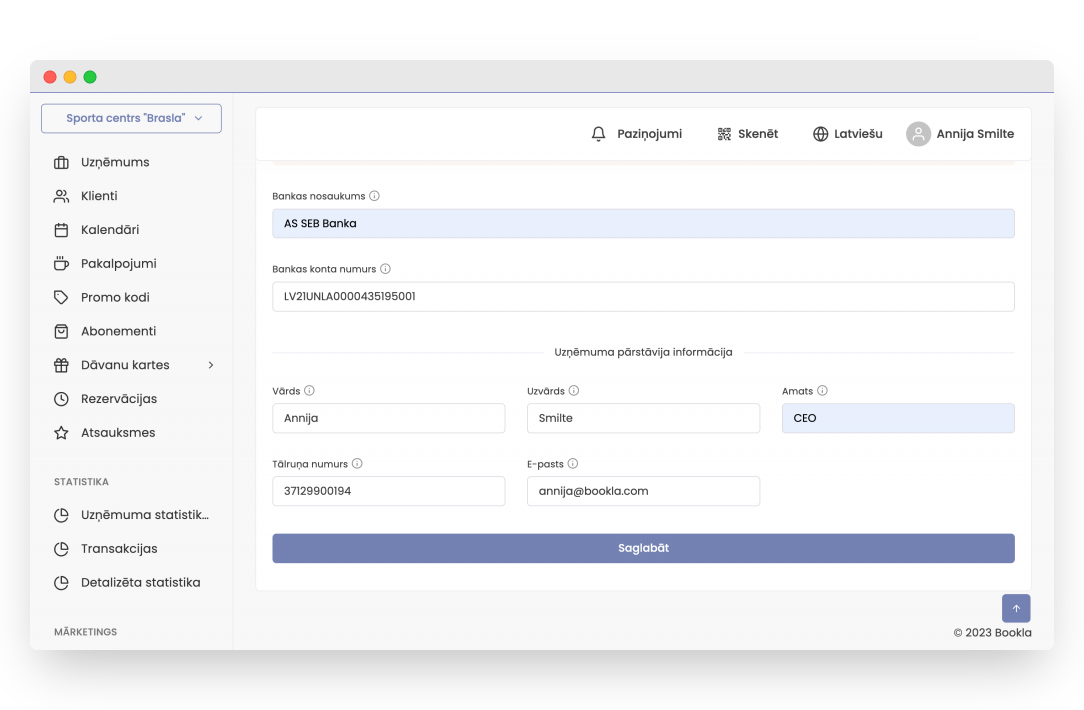This screenshot has height=710, width=1084.
Task: Click the info icon beside Bankas nosaukums
Action: (375, 196)
